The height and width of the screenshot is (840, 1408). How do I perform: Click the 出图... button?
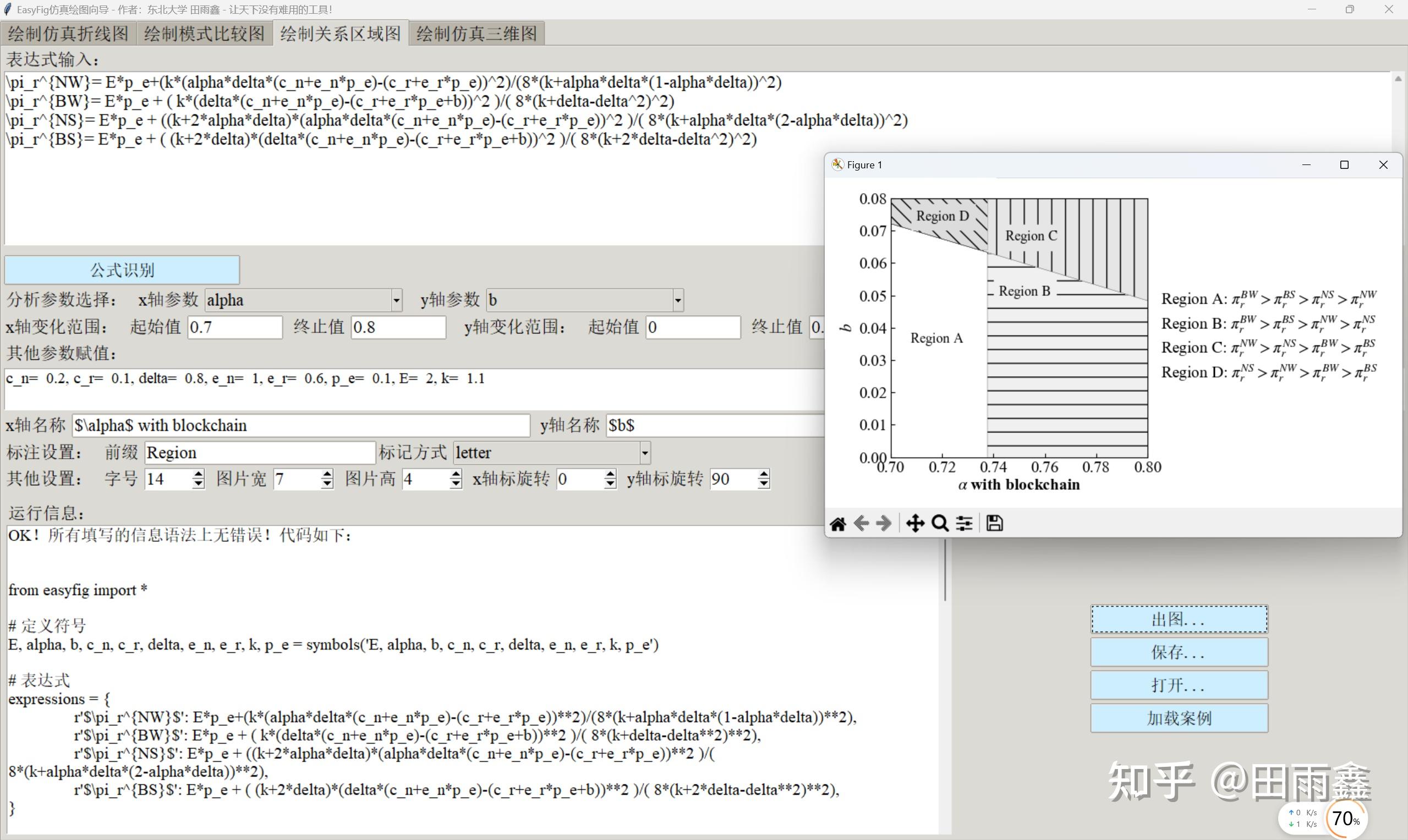click(x=1179, y=619)
